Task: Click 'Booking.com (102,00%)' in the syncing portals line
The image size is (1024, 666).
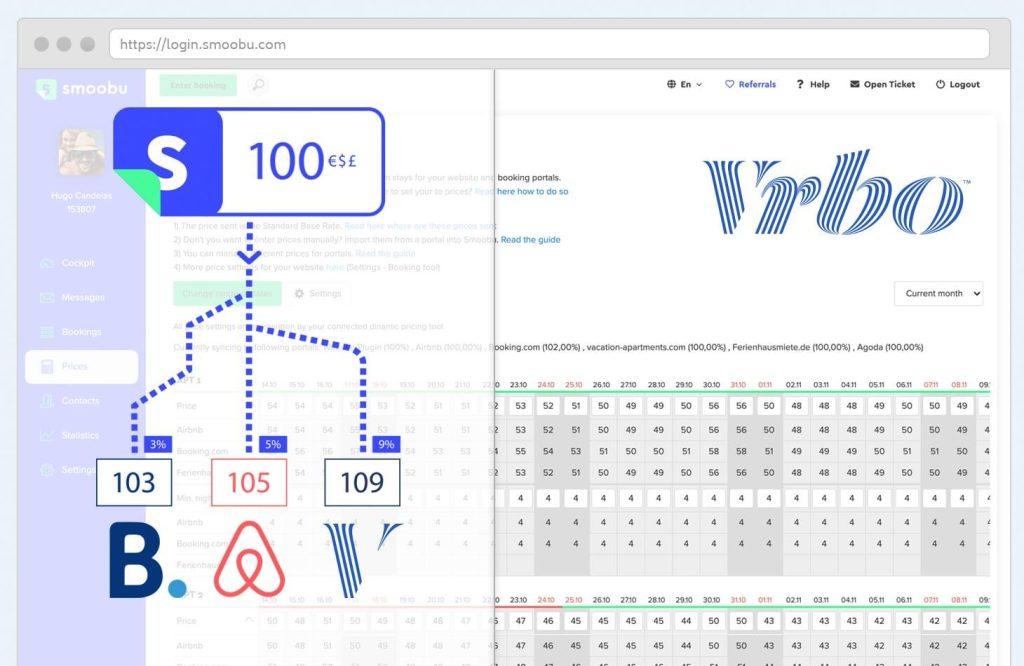Action: [534, 347]
